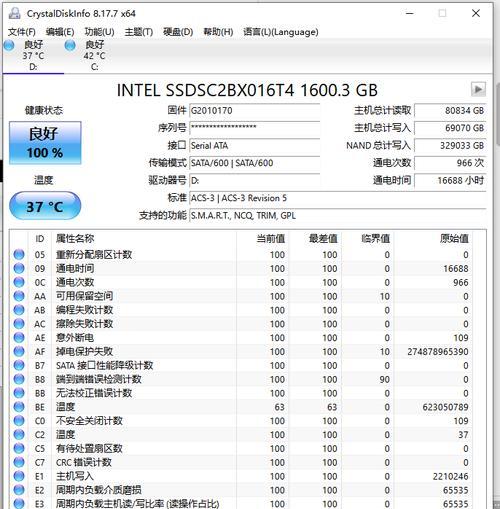Open the 文件(F) menu

click(22, 32)
